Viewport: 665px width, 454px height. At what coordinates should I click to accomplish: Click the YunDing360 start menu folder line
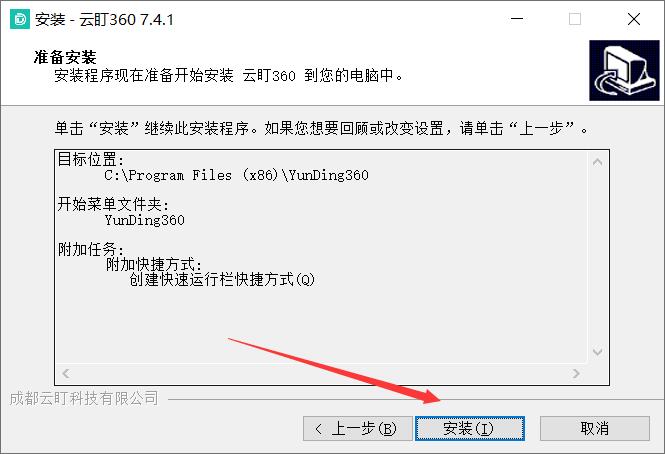pyautogui.click(x=144, y=220)
